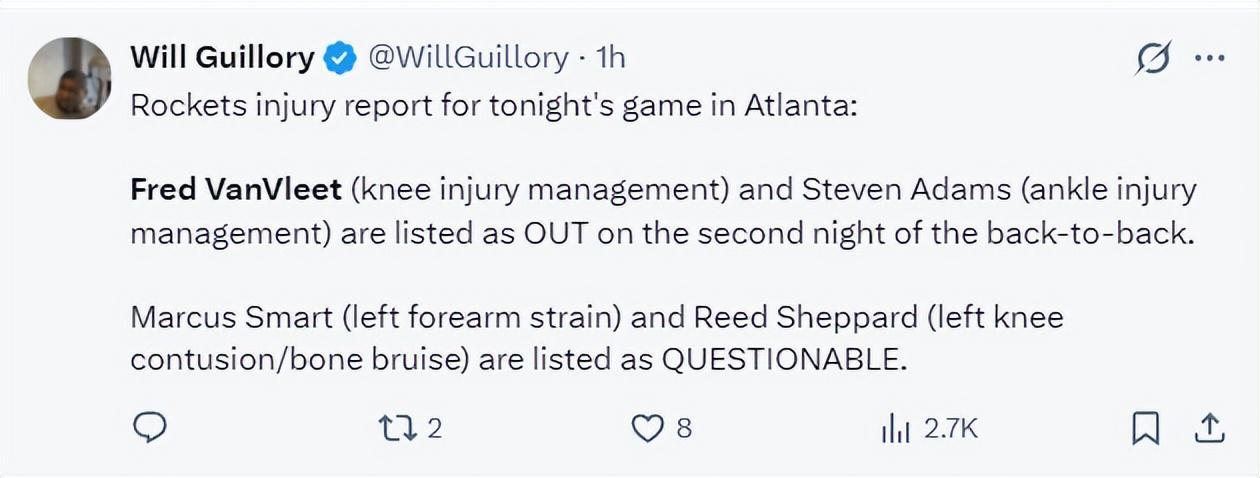Open Will Guillory's profile picture
1260x478 pixels.
[69, 79]
